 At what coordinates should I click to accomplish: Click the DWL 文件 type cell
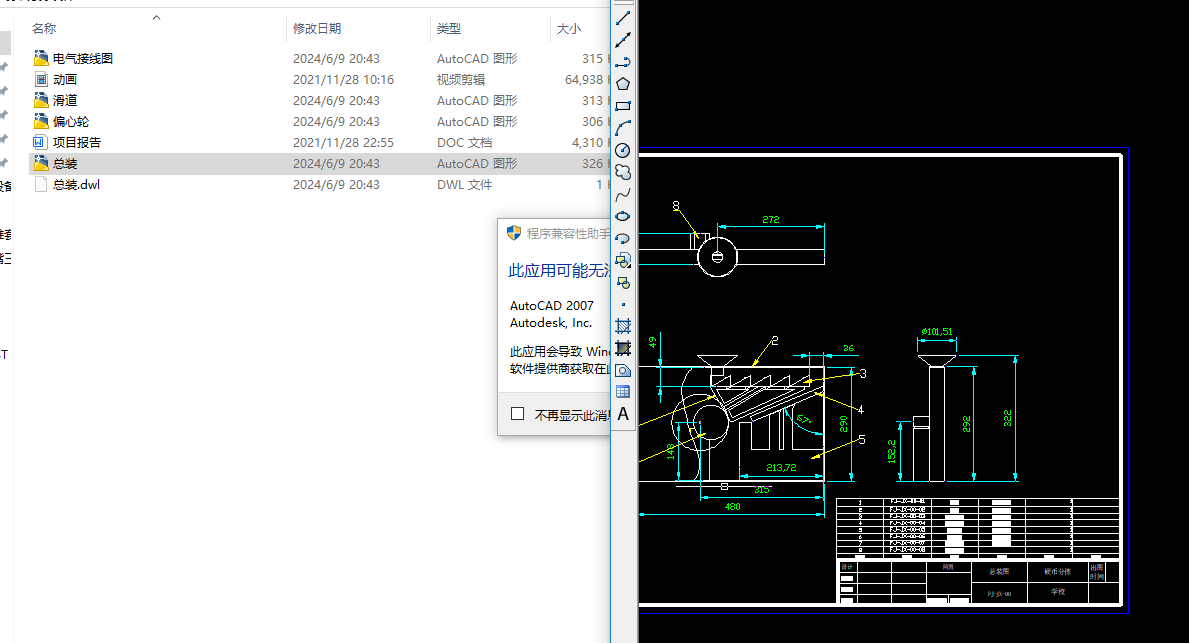tap(464, 184)
